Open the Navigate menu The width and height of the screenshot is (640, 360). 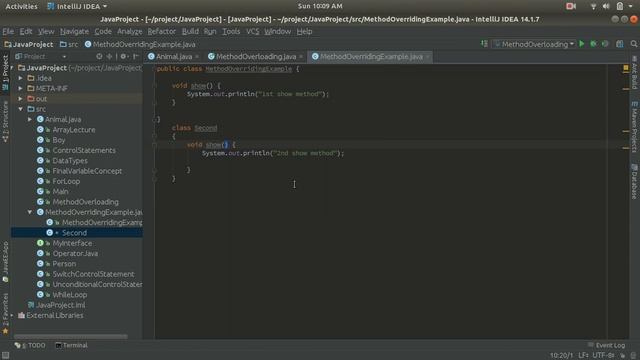point(74,31)
